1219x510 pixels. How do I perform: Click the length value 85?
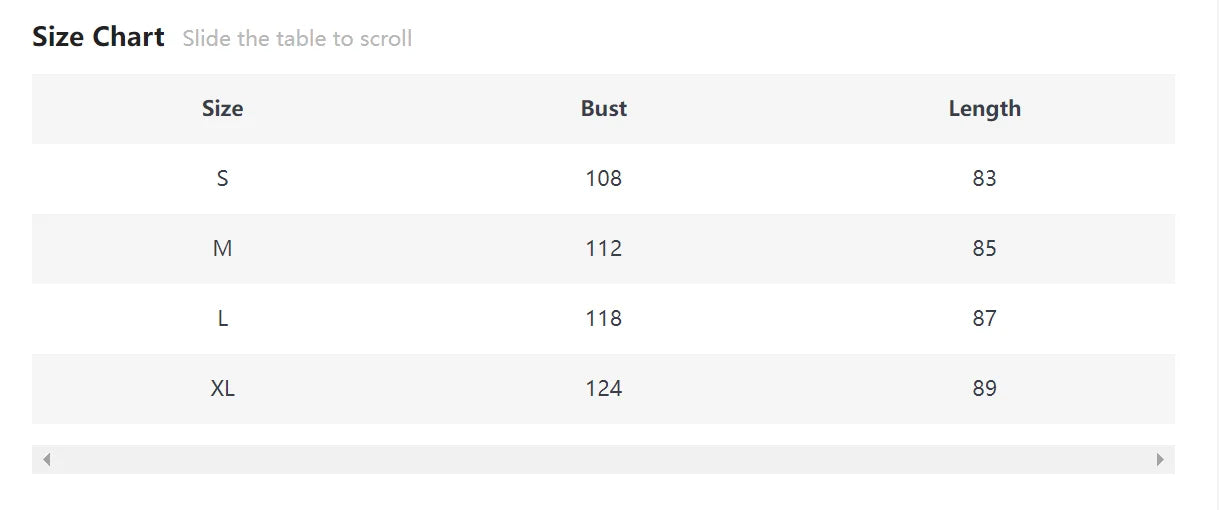click(985, 249)
